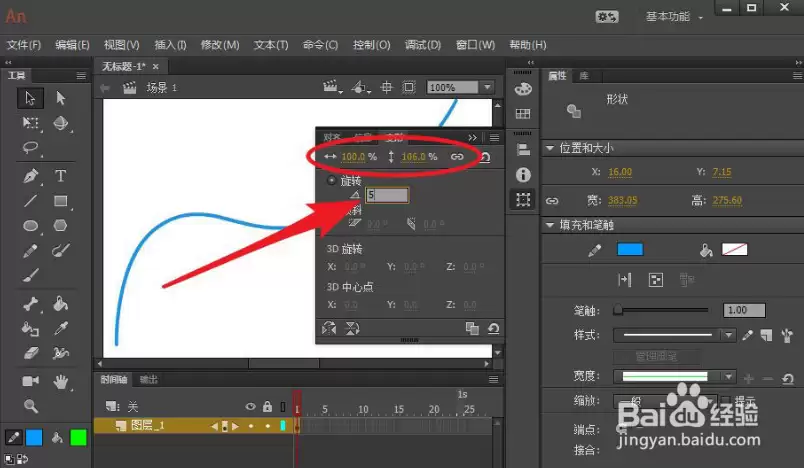Screen dimensions: 804x468
Task: Open the Output (输出) tab
Action: [149, 379]
